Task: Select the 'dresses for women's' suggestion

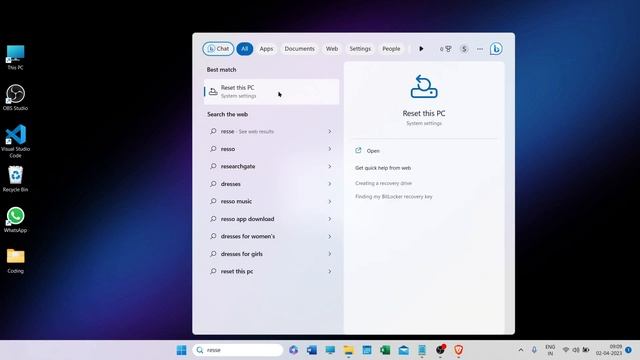Action: click(271, 236)
